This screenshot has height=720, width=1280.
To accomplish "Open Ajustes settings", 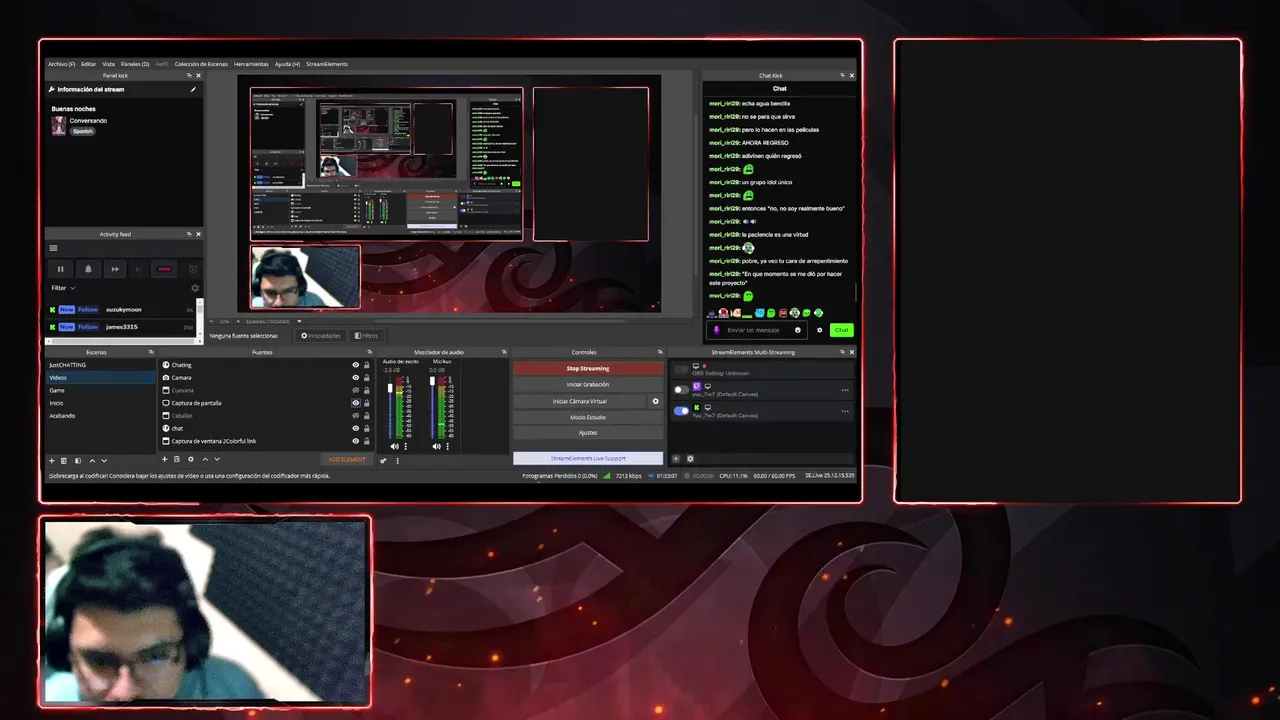I will click(588, 433).
